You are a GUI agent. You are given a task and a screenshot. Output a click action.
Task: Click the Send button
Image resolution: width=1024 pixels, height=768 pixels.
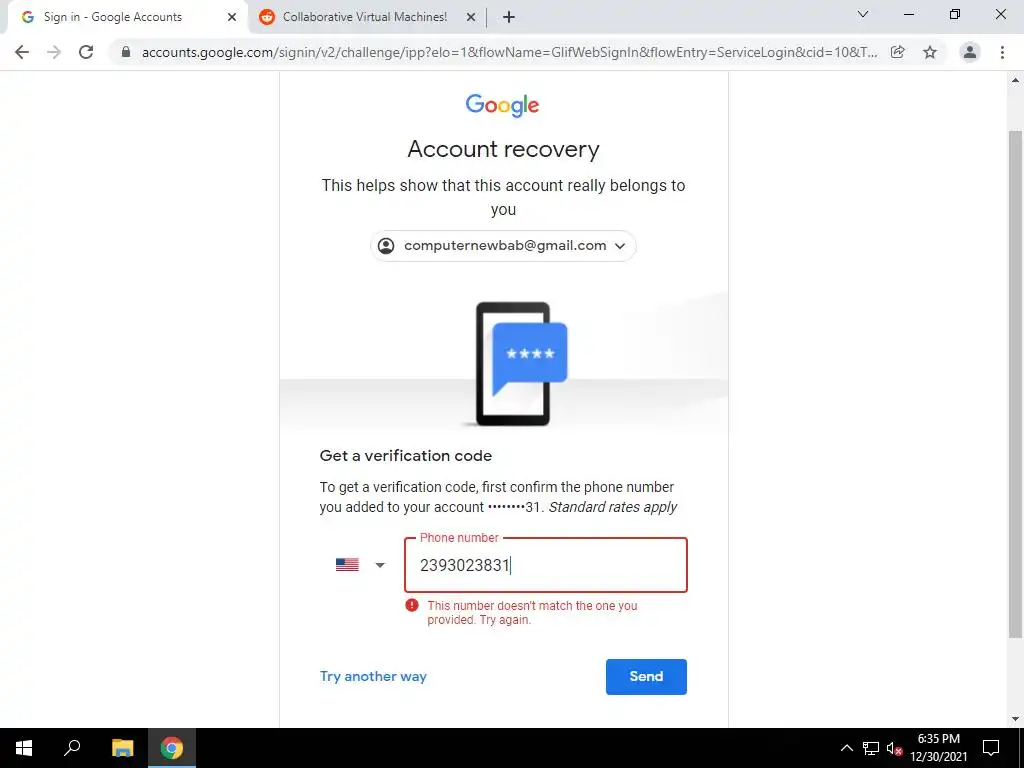coord(646,677)
